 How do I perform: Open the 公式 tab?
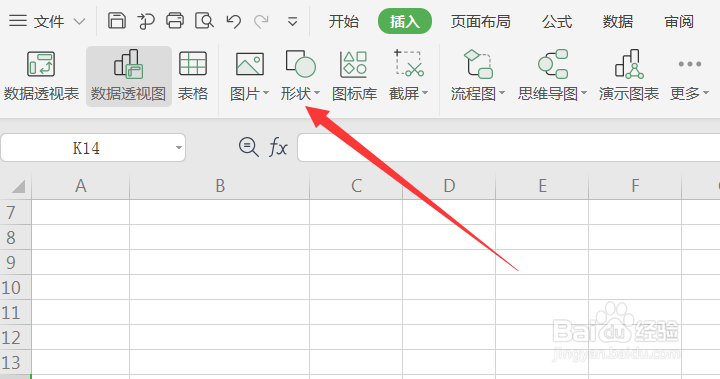557,21
